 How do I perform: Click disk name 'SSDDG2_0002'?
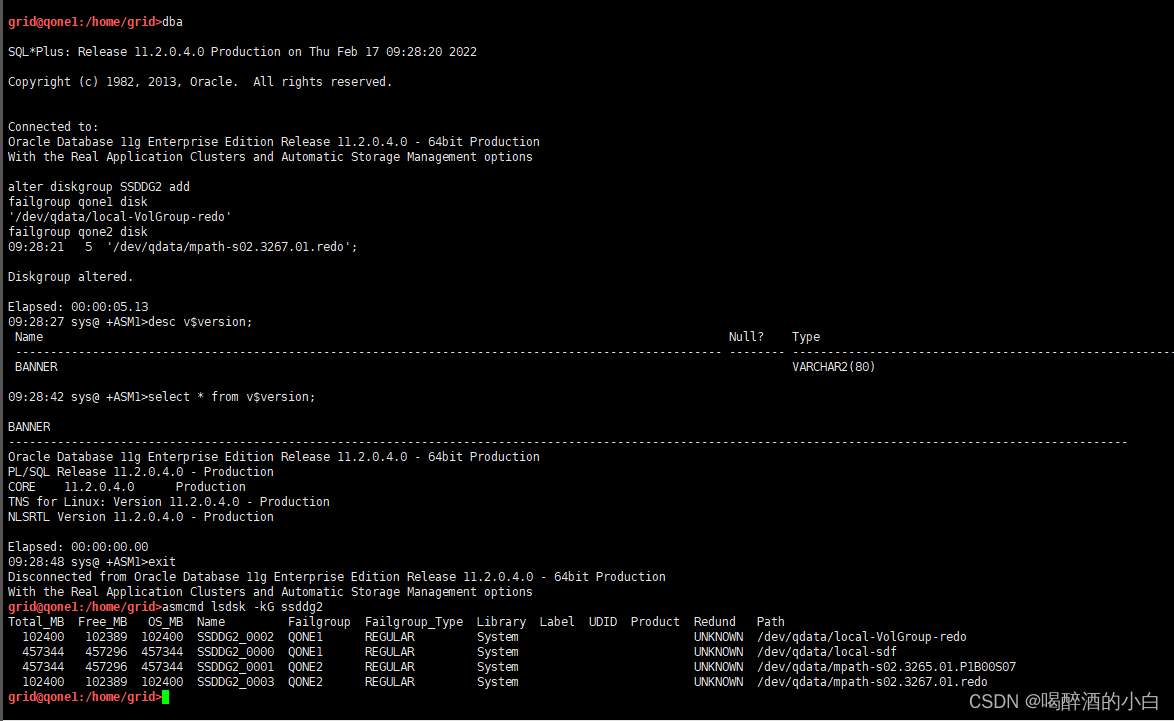tap(235, 636)
